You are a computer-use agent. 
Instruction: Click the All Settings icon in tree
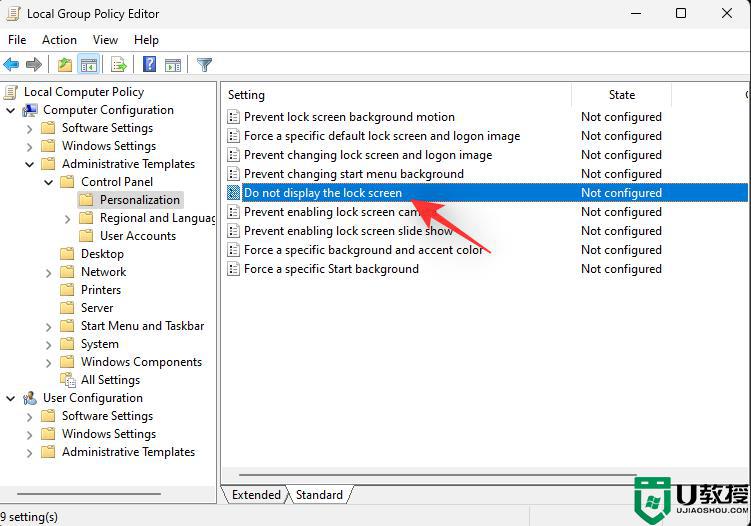(x=68, y=380)
